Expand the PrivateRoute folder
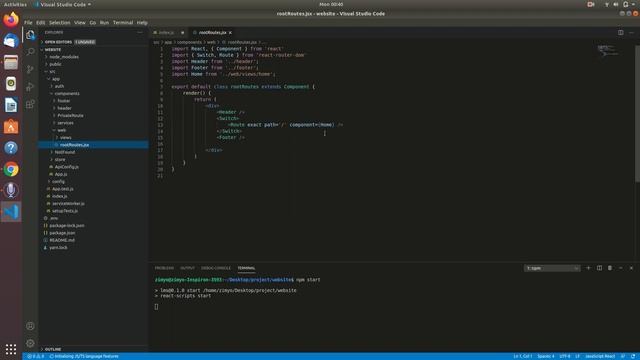640x360 pixels. coord(70,116)
